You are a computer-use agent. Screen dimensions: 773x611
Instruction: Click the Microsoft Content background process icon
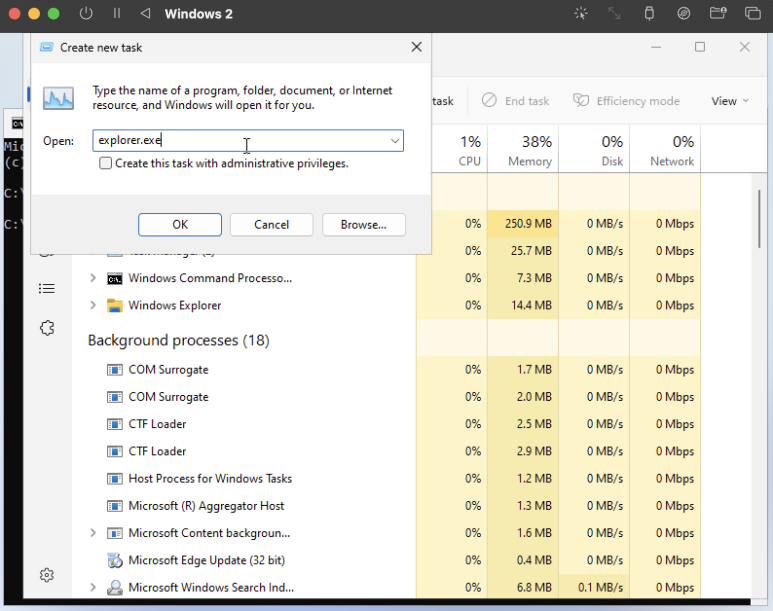point(114,533)
